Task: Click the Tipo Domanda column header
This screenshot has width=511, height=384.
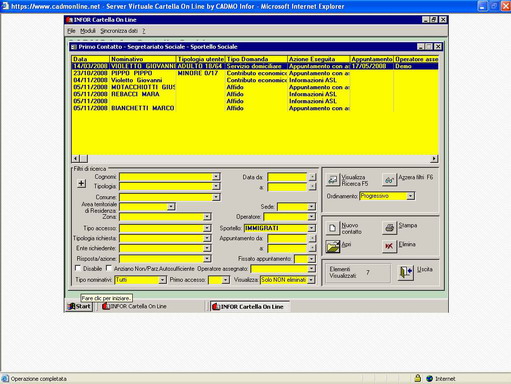Action: (256, 59)
